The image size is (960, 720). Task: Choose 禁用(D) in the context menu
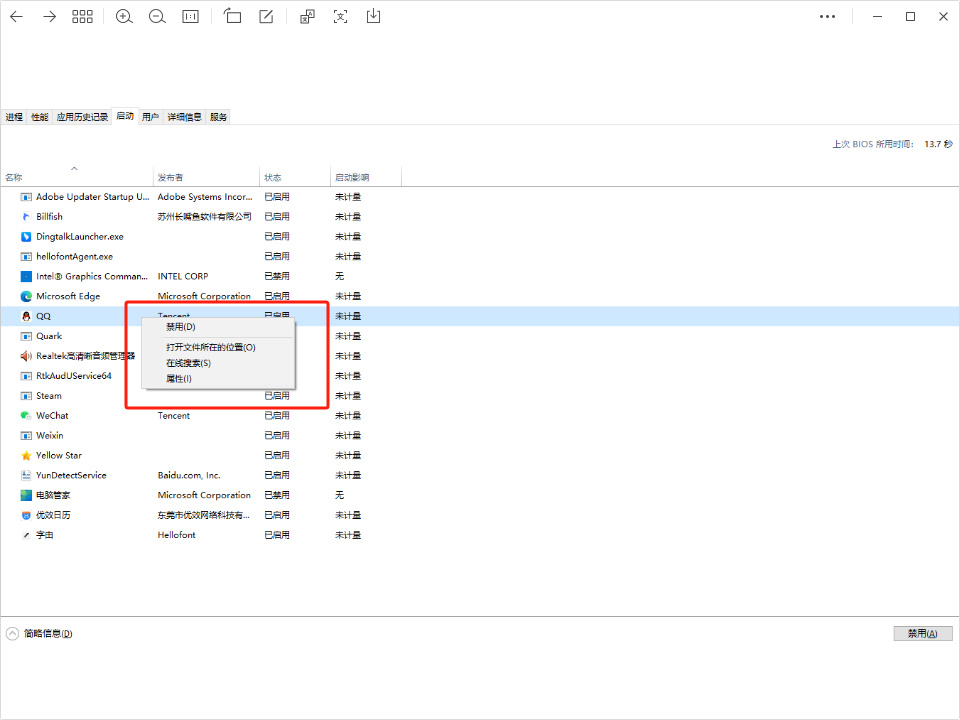[218, 327]
